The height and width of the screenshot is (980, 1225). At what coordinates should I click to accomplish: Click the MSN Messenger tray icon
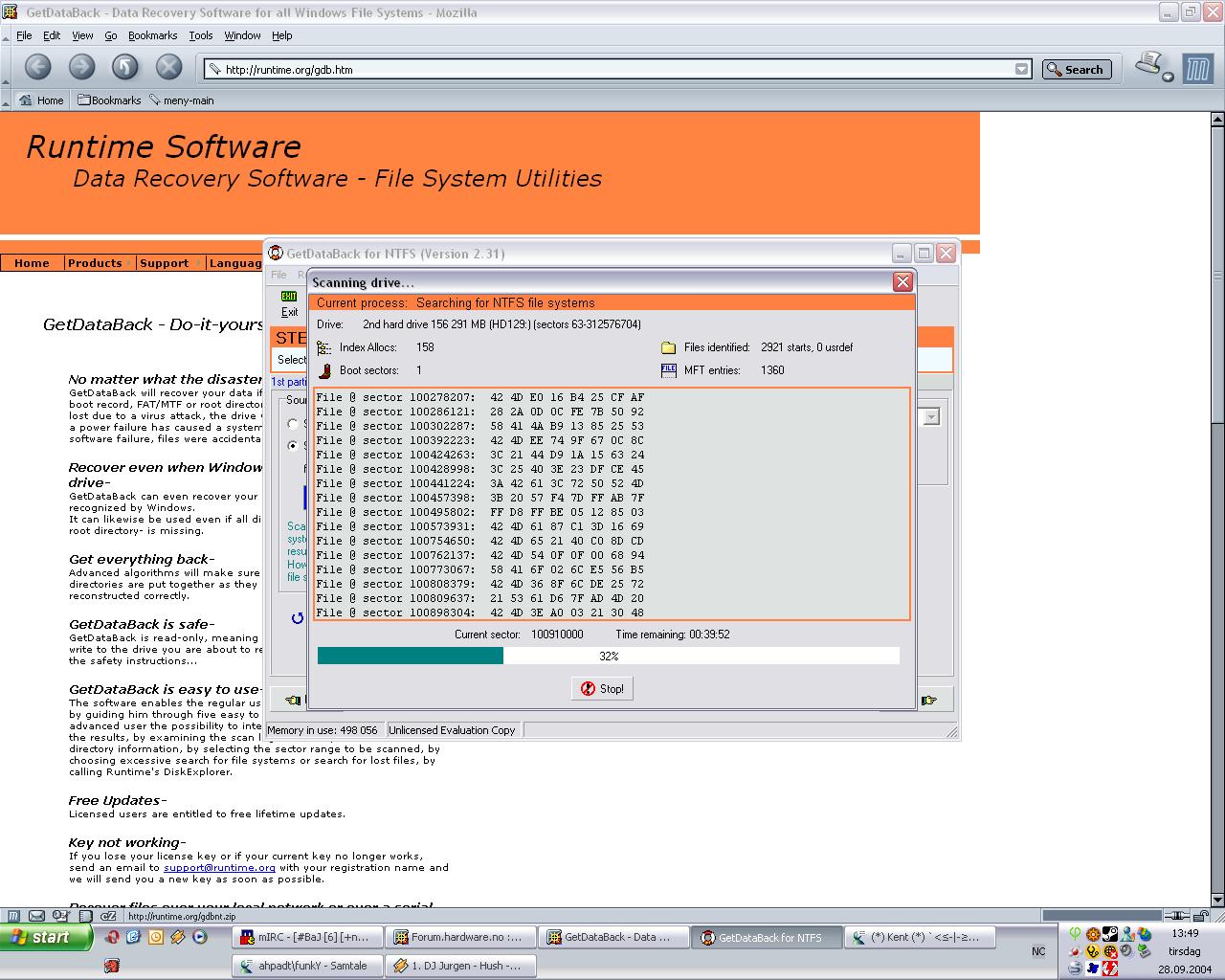click(x=1127, y=934)
